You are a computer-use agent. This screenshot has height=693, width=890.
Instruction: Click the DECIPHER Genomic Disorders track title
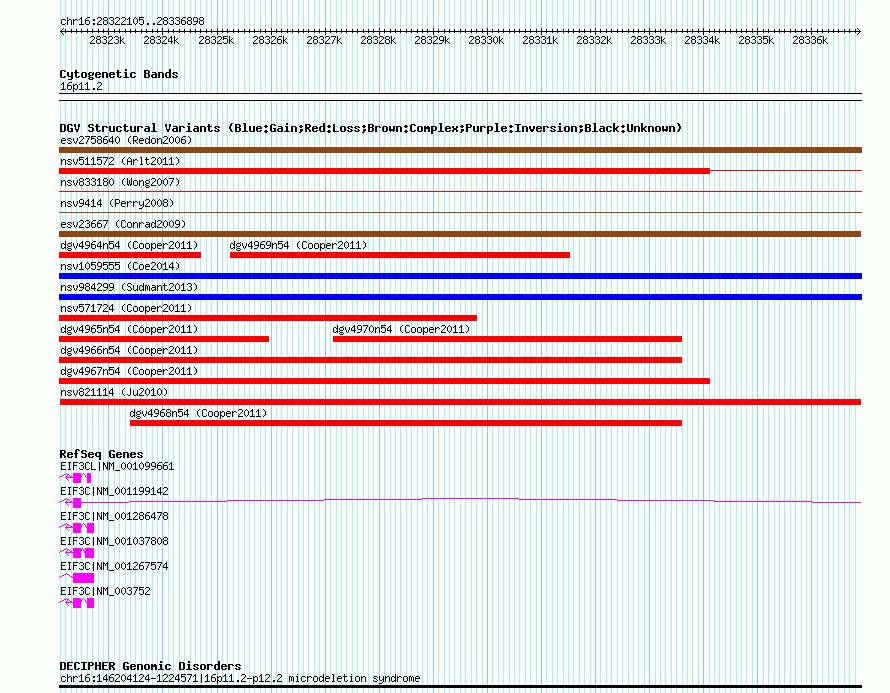click(150, 666)
